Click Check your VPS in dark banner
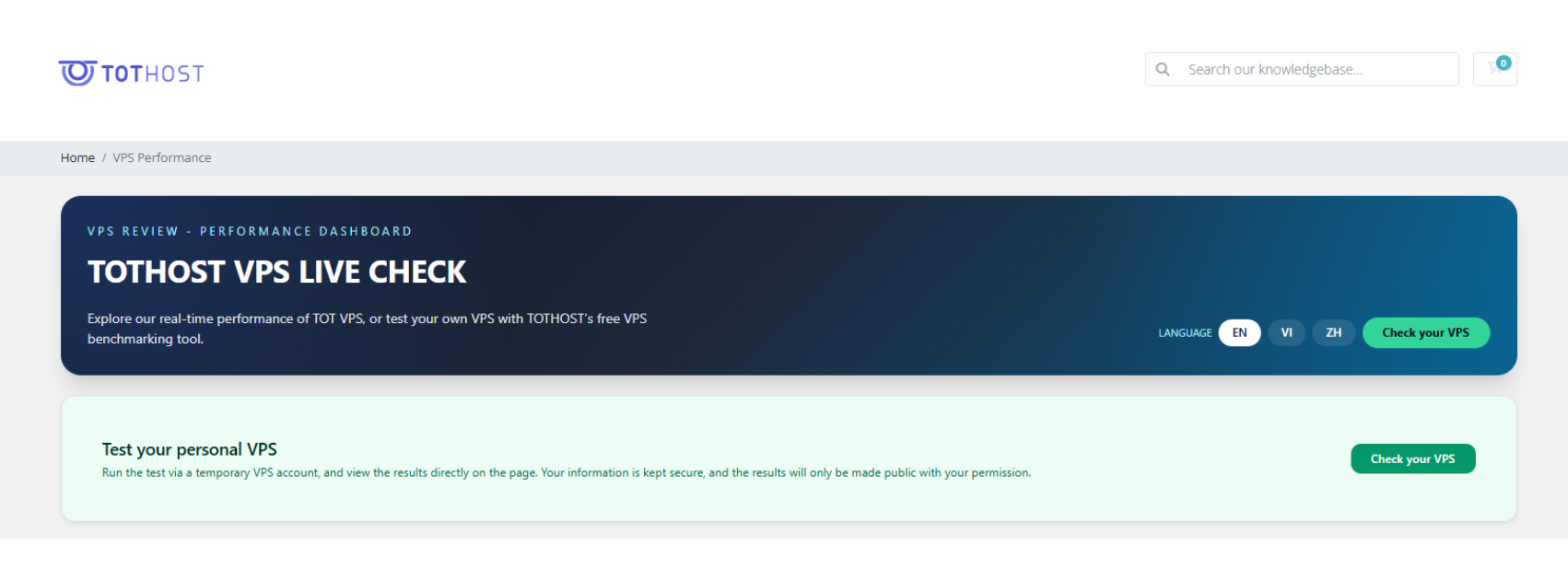 (x=1426, y=332)
